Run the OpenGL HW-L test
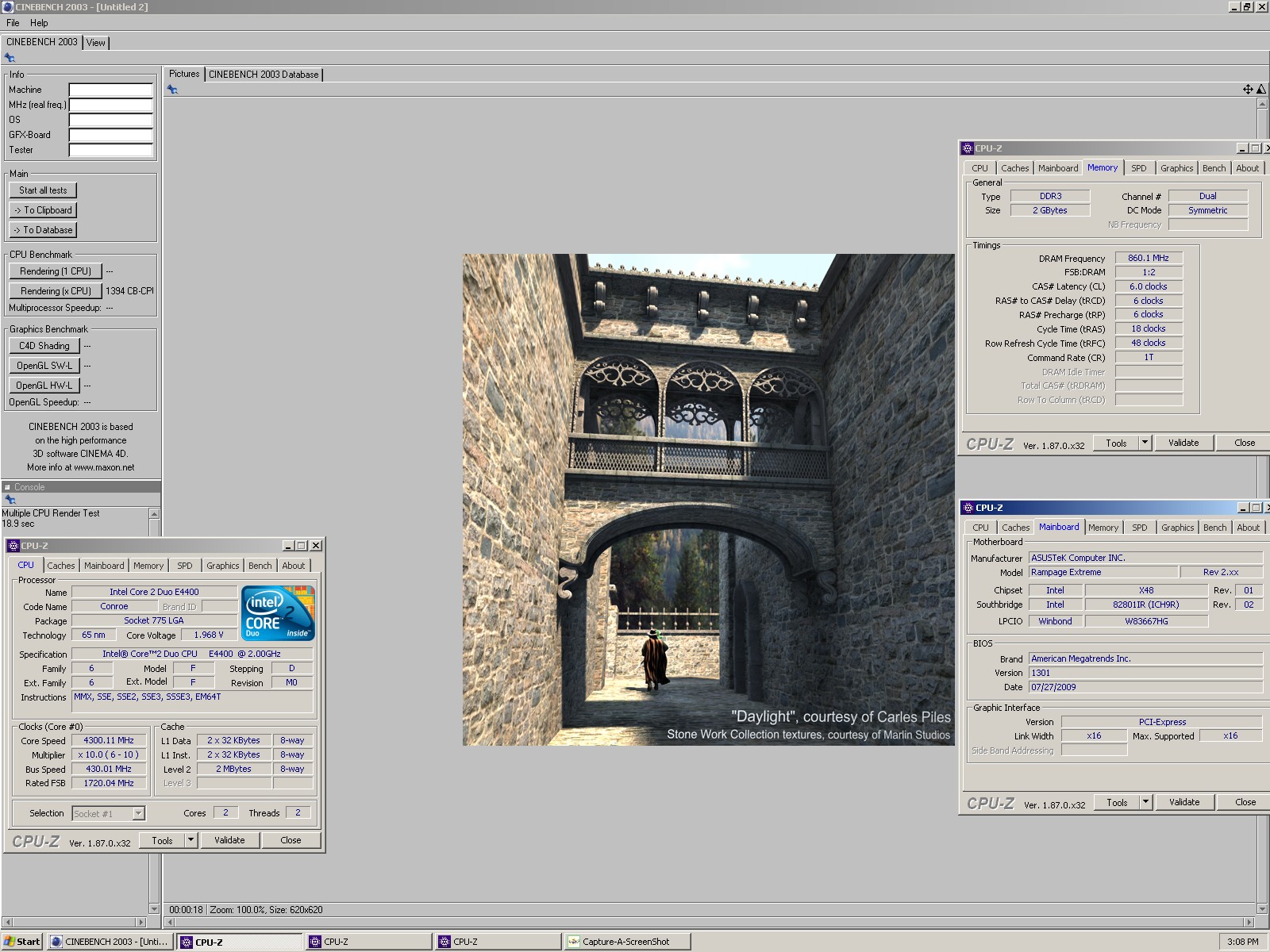The width and height of the screenshot is (1270, 952). [x=44, y=386]
